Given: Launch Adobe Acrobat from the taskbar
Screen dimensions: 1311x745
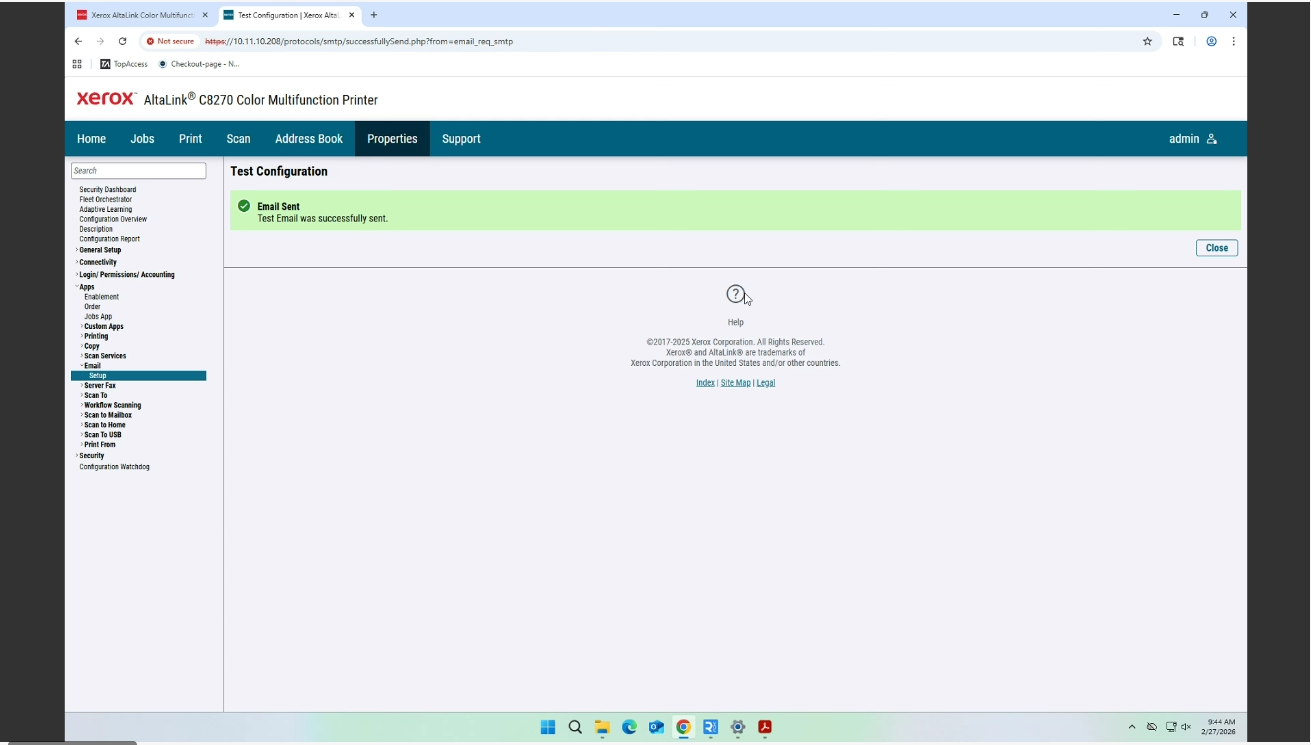Looking at the screenshot, I should coord(765,727).
